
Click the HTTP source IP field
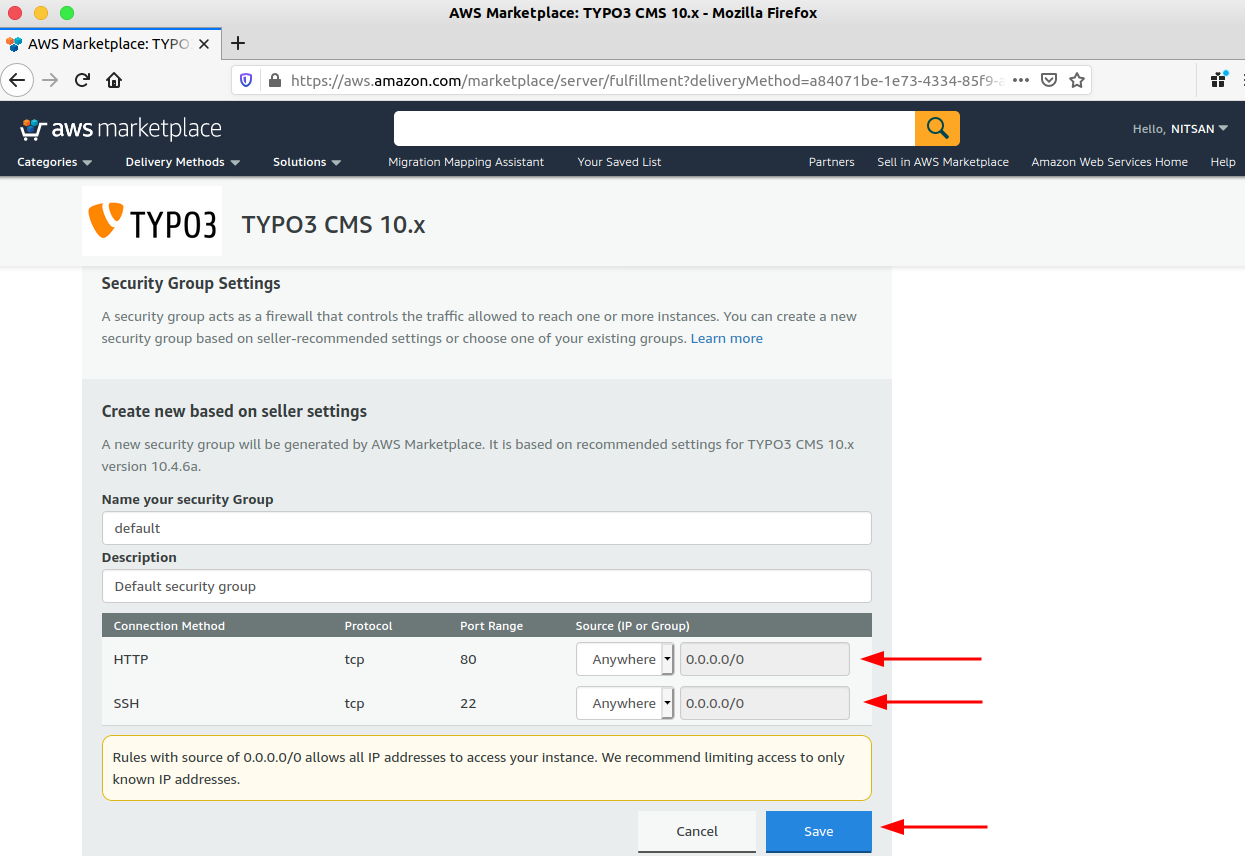[765, 659]
